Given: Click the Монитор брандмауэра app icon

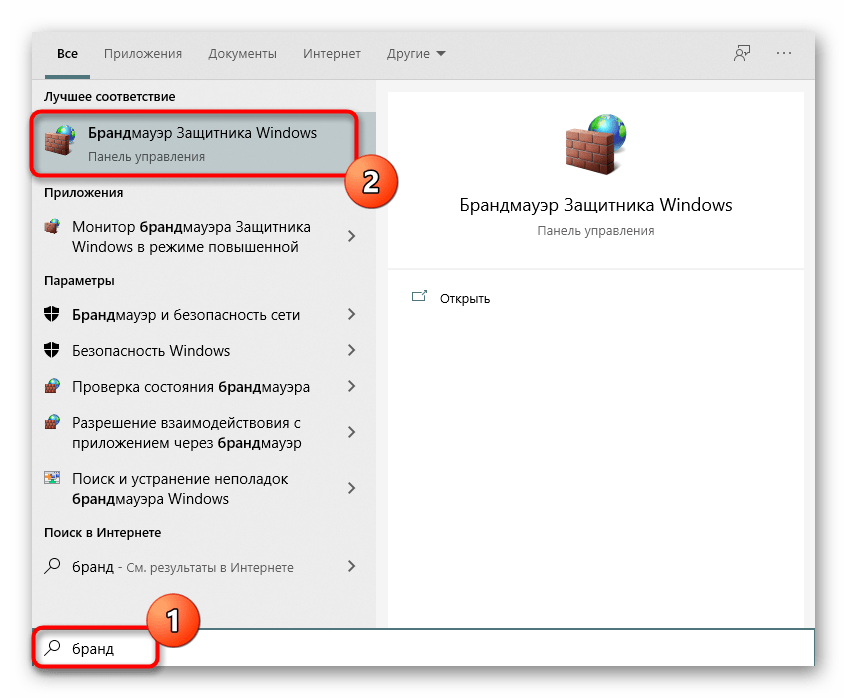Looking at the screenshot, I should point(53,228).
